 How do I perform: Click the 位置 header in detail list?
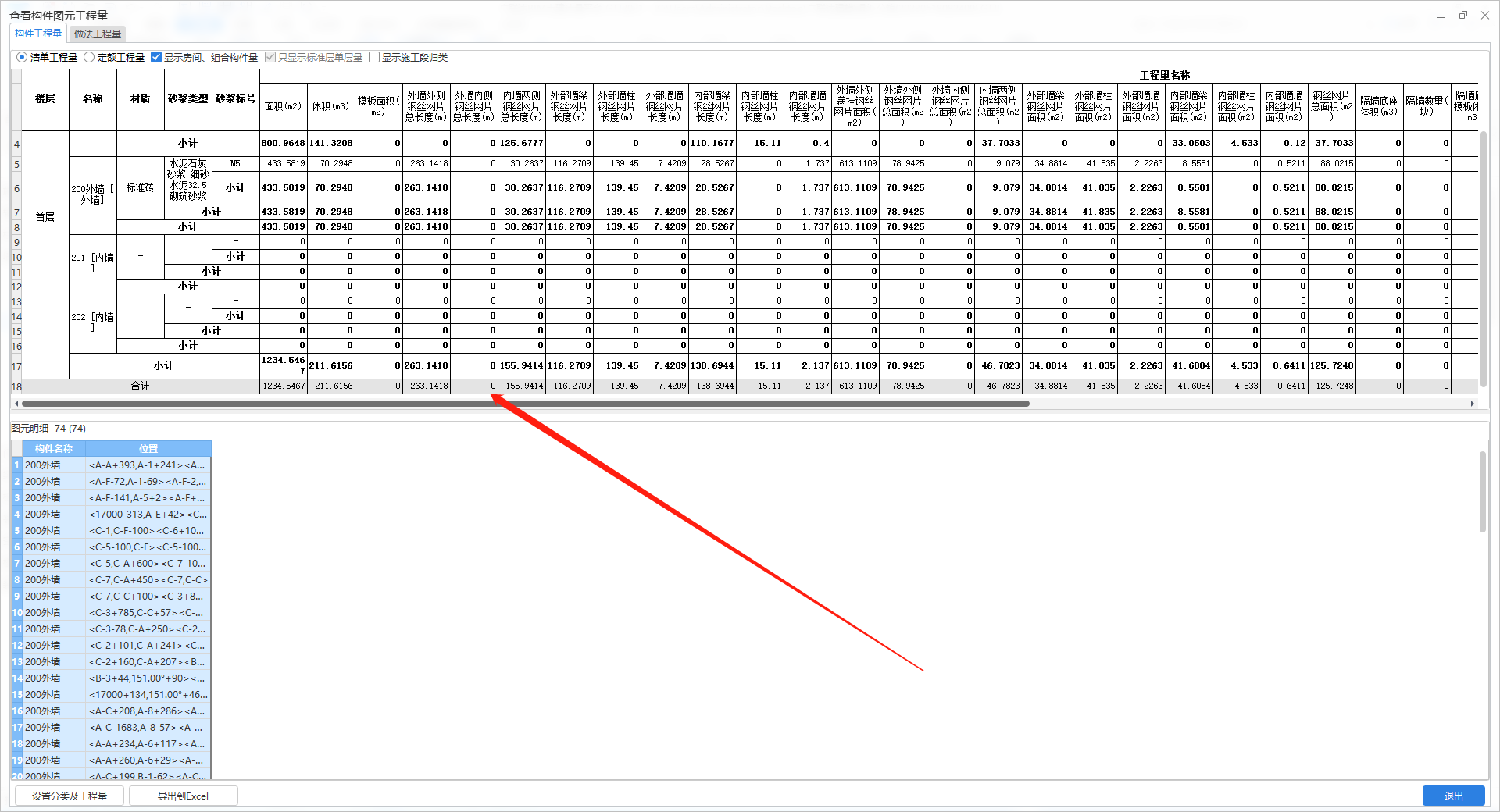point(148,449)
